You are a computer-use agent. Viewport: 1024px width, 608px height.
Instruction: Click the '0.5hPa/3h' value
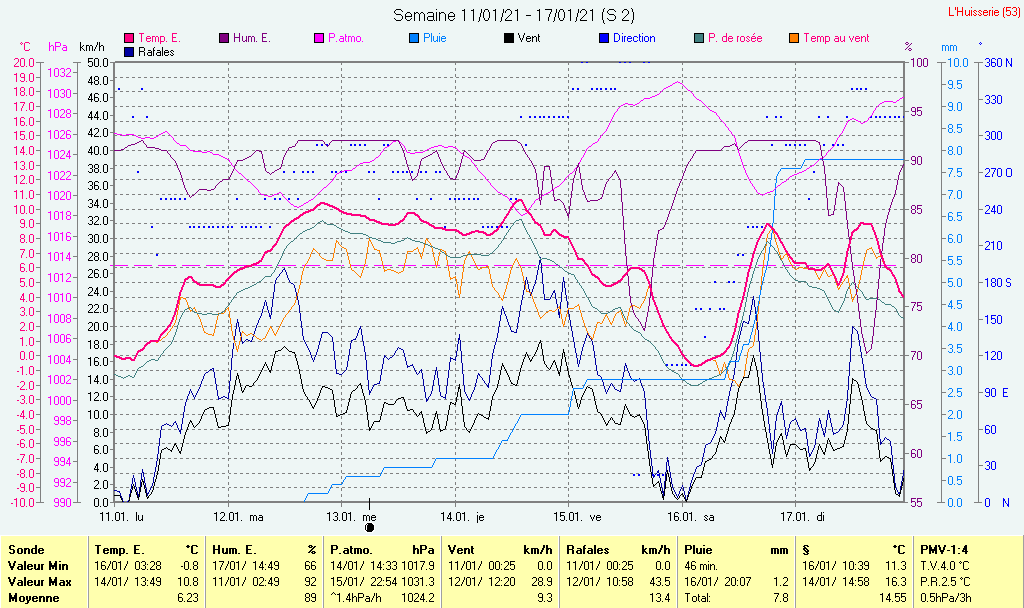tap(946, 598)
